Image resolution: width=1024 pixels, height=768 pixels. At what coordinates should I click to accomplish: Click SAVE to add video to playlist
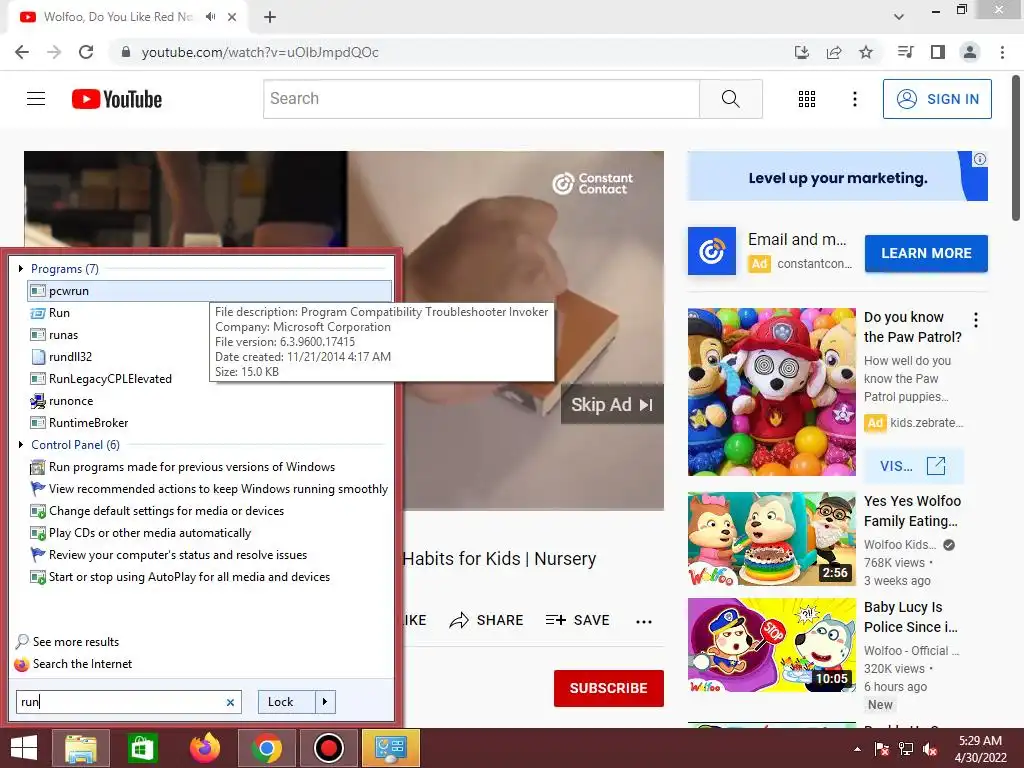coord(577,620)
